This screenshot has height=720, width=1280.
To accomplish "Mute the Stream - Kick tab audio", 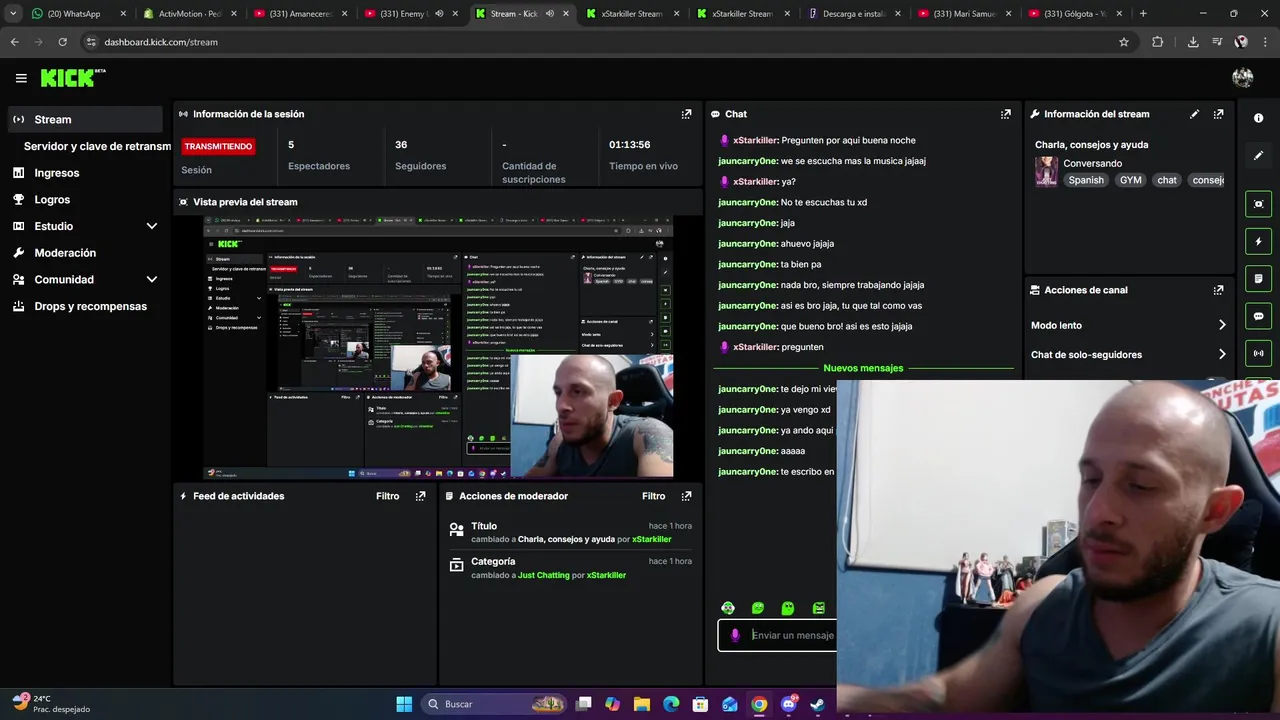I will coord(550,14).
